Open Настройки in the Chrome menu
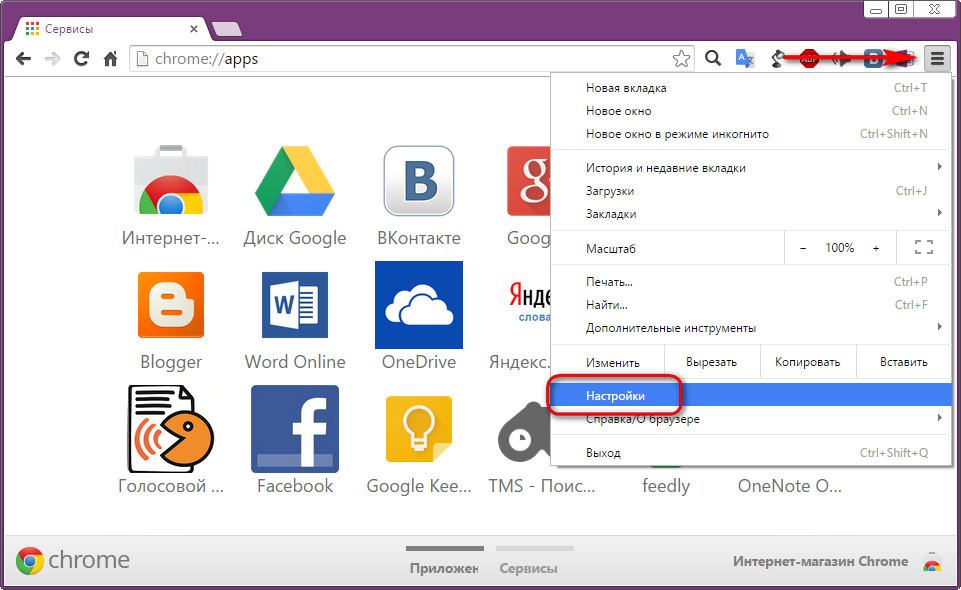 (x=751, y=396)
